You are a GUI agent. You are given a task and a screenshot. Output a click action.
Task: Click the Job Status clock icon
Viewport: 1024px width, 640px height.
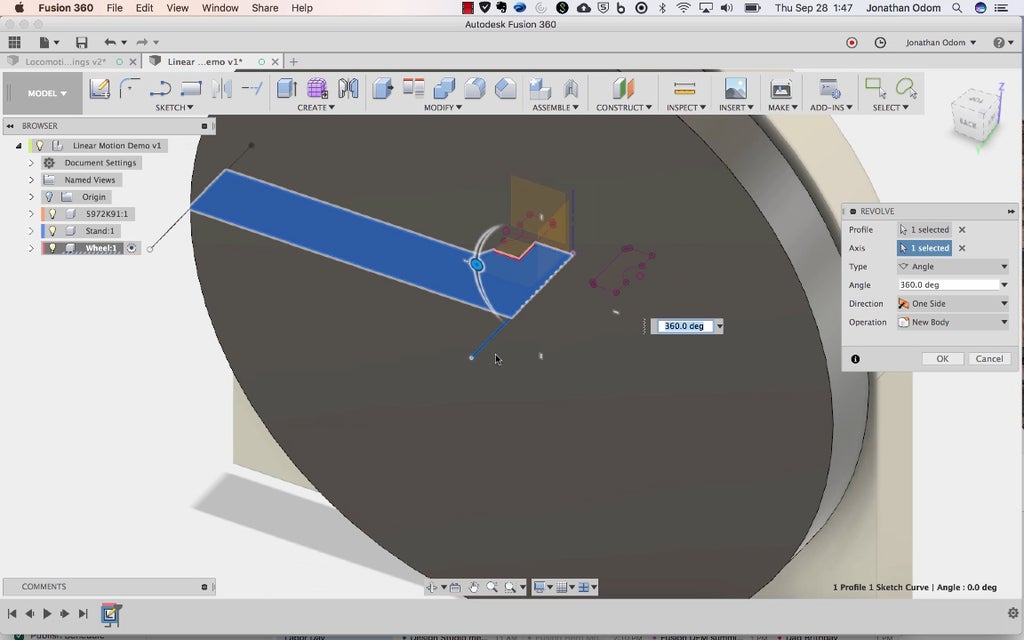point(880,43)
